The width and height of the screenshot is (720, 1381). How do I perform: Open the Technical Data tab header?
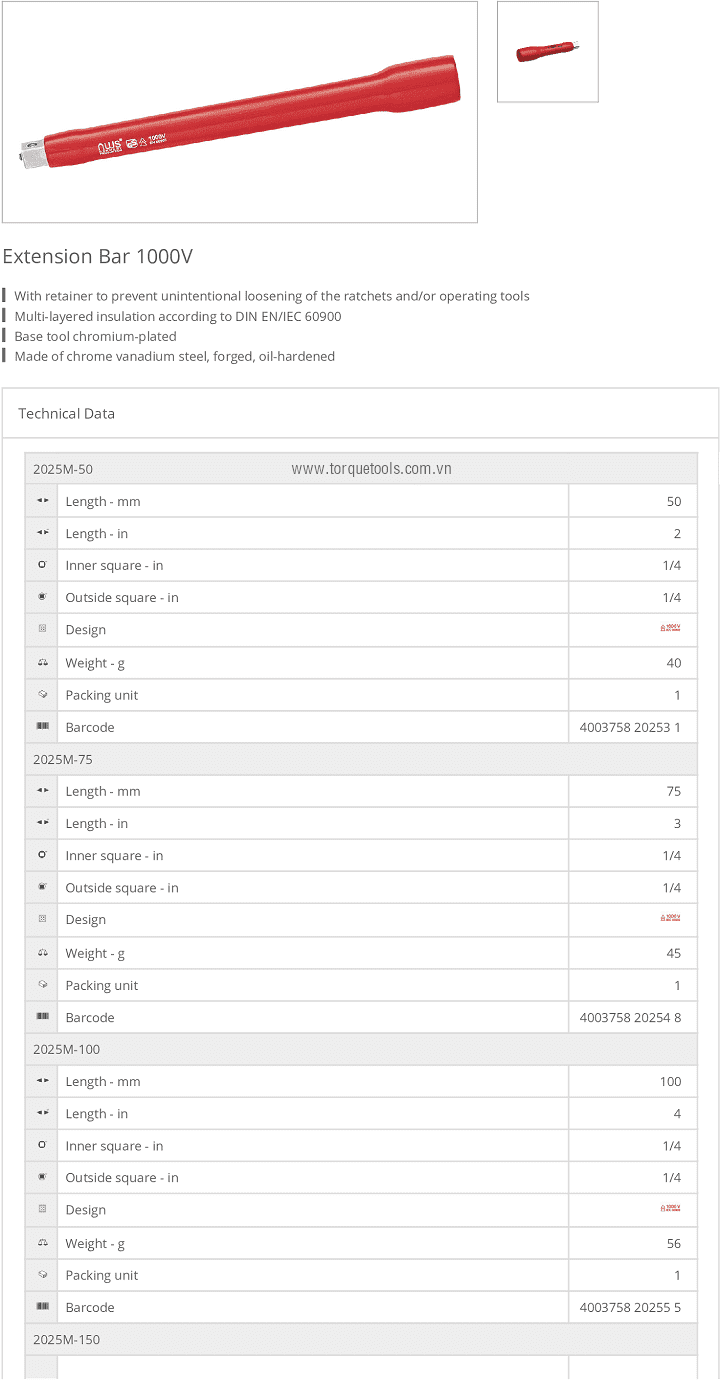pyautogui.click(x=66, y=413)
